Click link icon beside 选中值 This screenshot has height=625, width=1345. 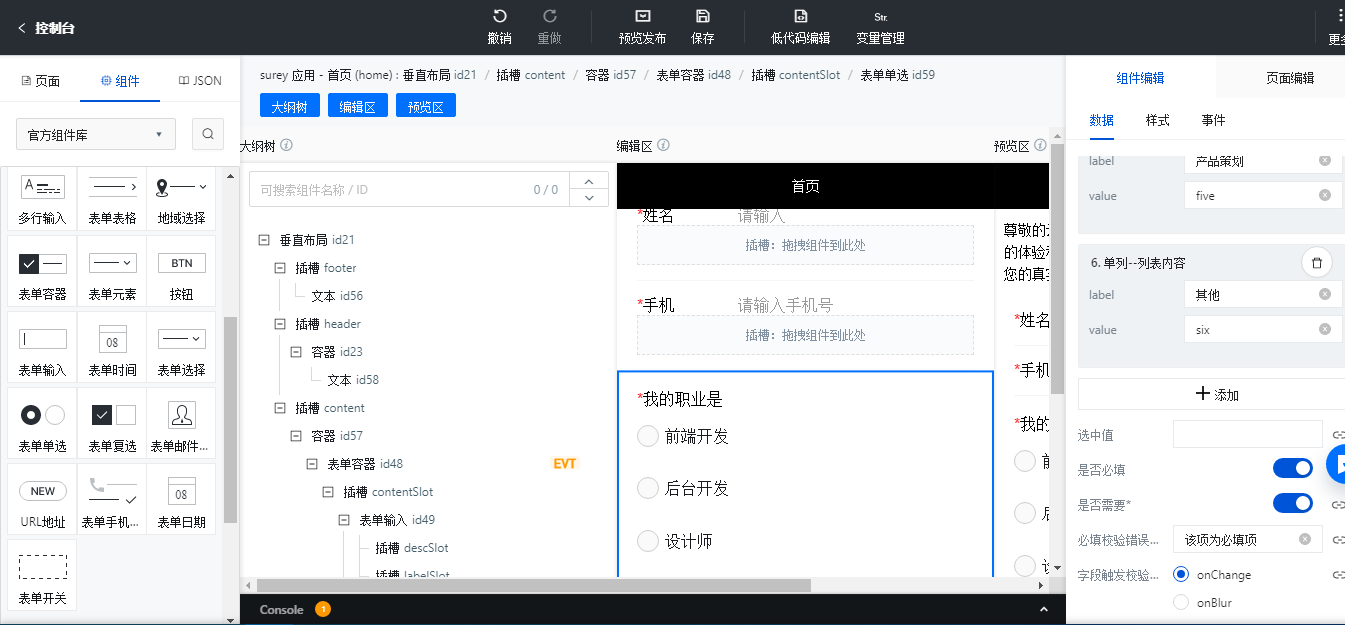pyautogui.click(x=1338, y=434)
